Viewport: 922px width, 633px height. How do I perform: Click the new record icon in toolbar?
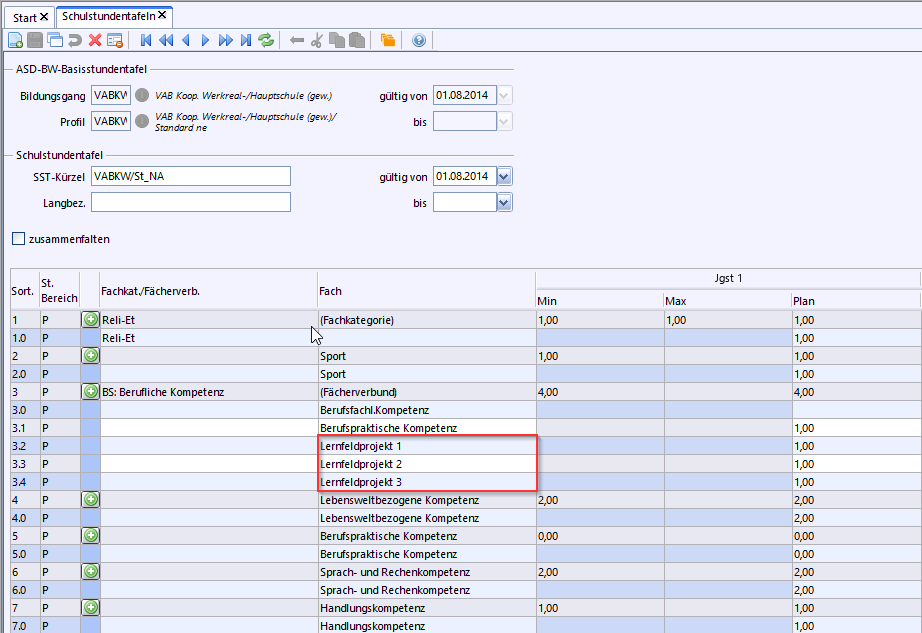pyautogui.click(x=15, y=41)
